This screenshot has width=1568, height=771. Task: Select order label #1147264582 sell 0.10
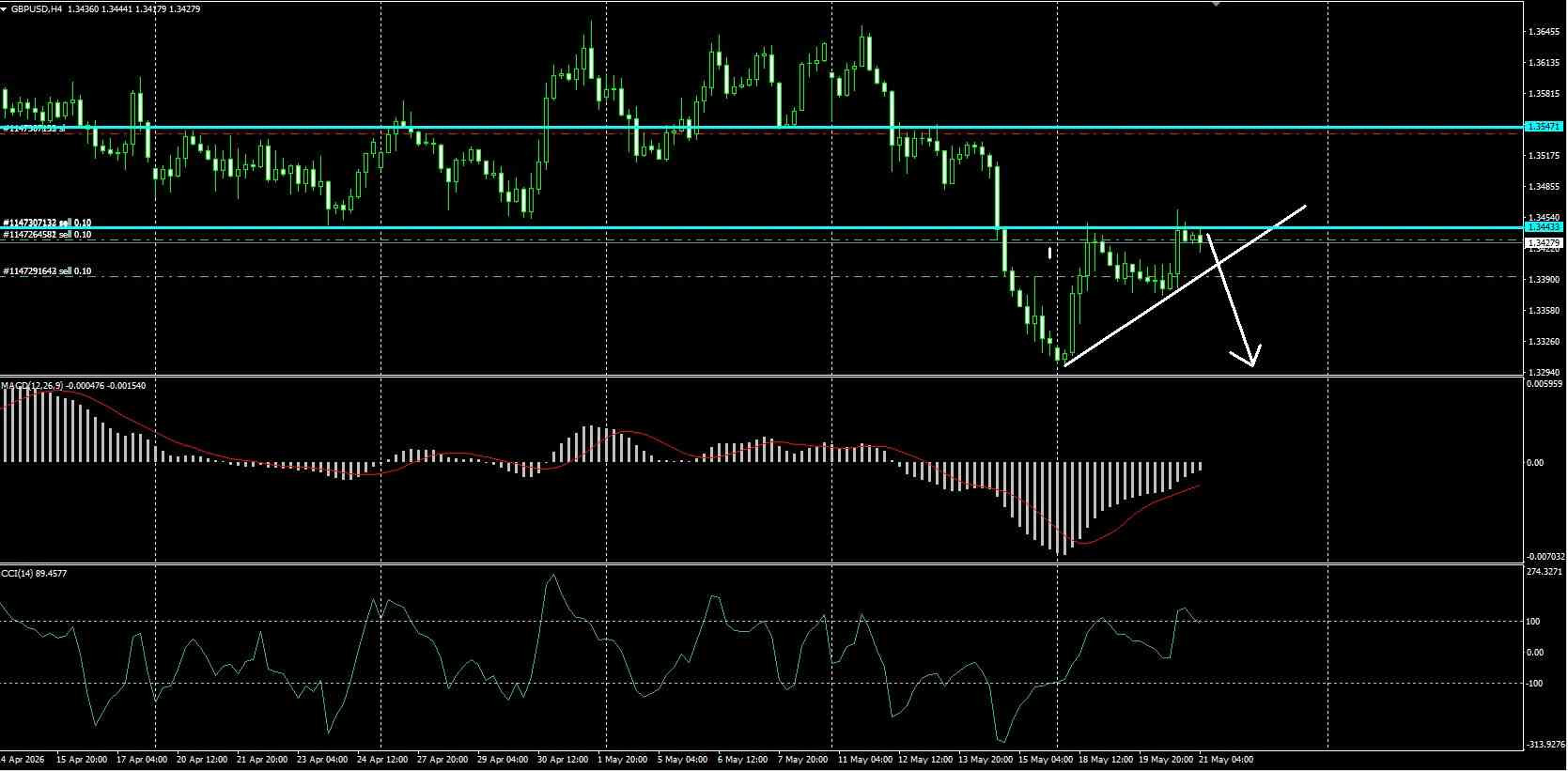[x=47, y=235]
